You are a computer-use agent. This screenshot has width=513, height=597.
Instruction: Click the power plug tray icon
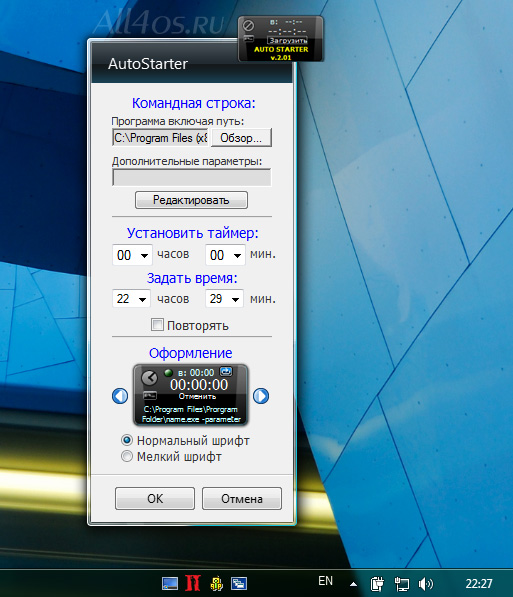point(377,583)
